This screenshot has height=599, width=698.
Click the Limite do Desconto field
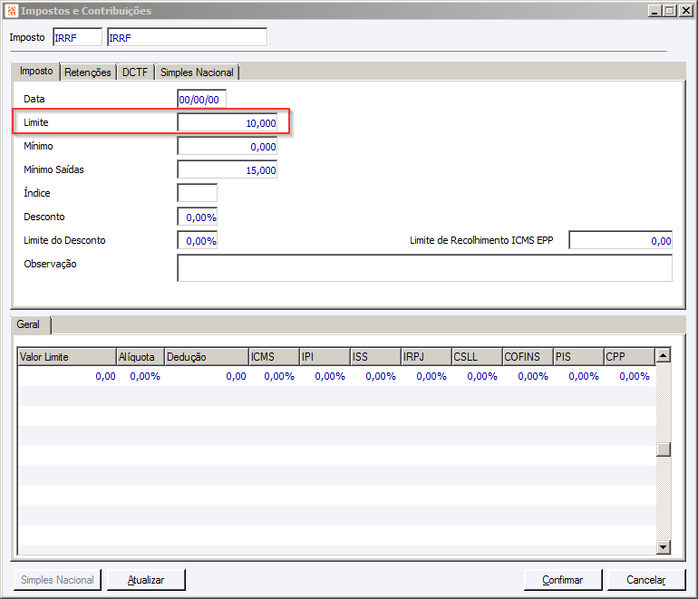[x=197, y=241]
